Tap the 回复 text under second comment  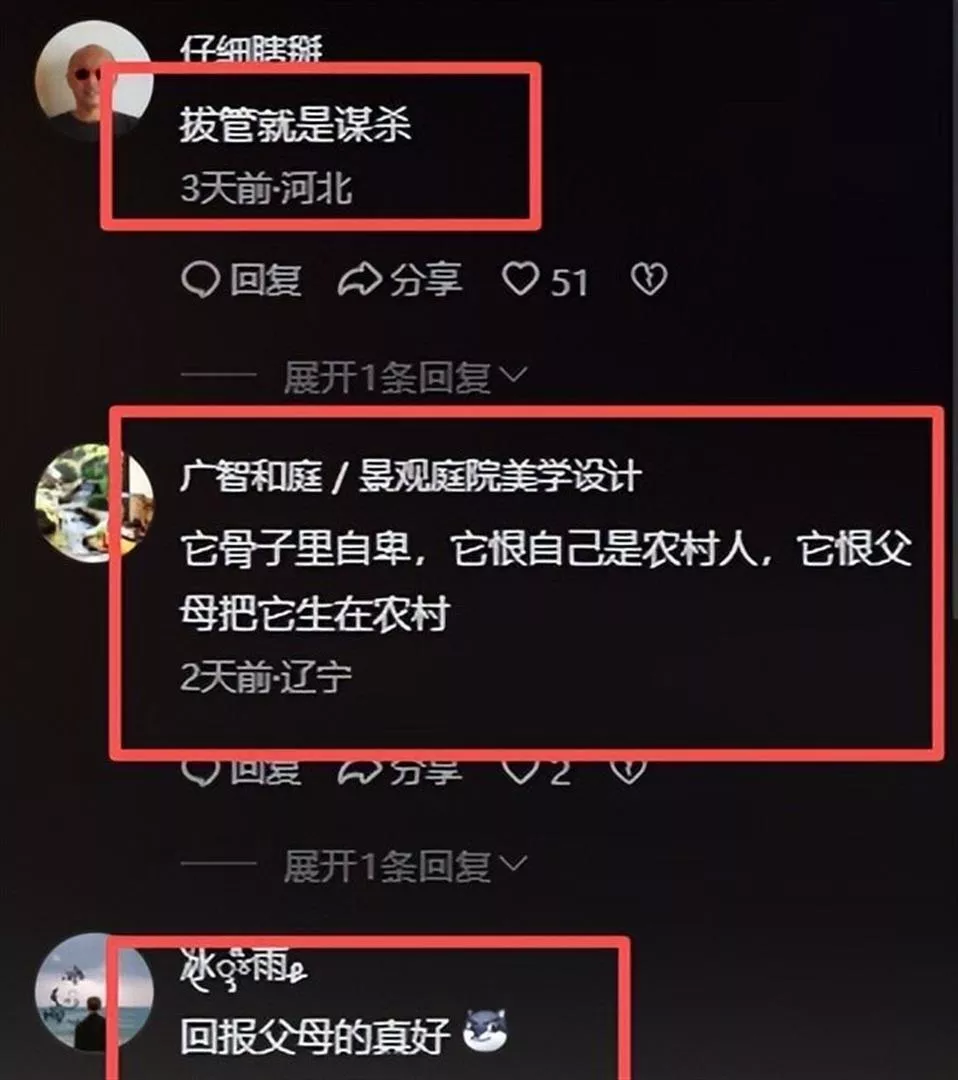(265, 771)
